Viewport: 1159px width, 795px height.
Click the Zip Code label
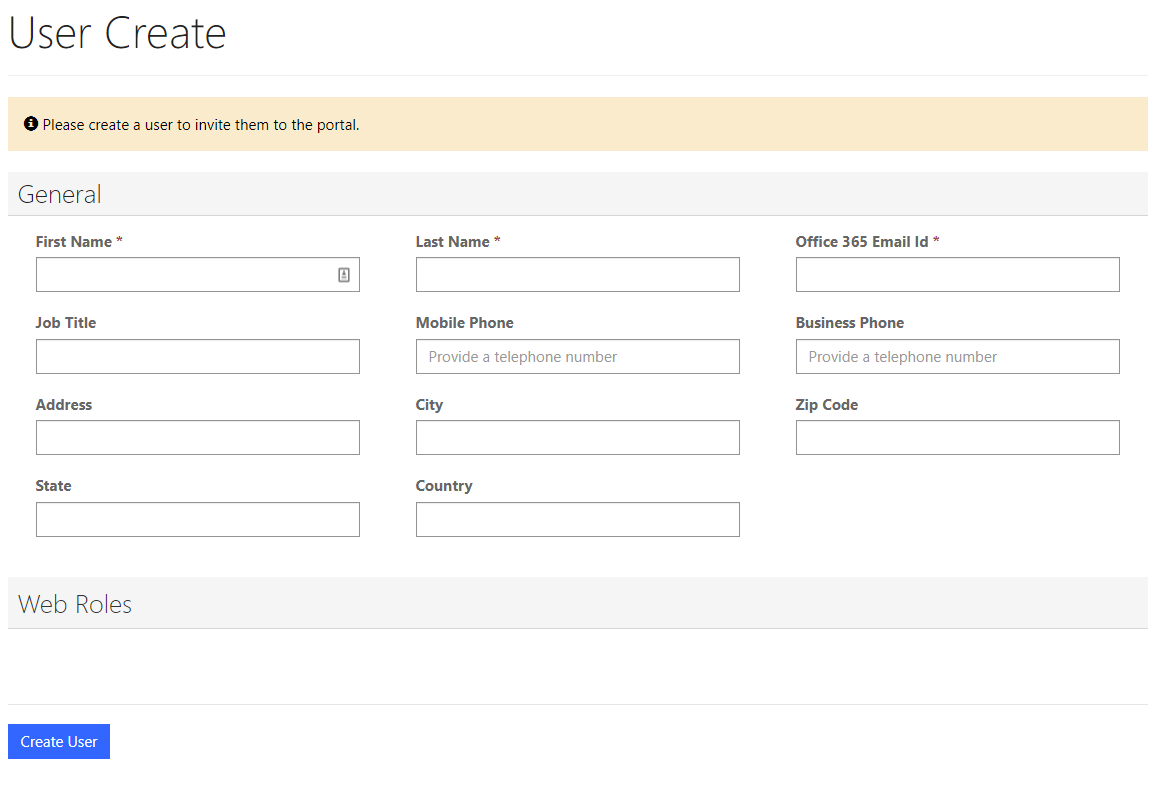(x=826, y=405)
